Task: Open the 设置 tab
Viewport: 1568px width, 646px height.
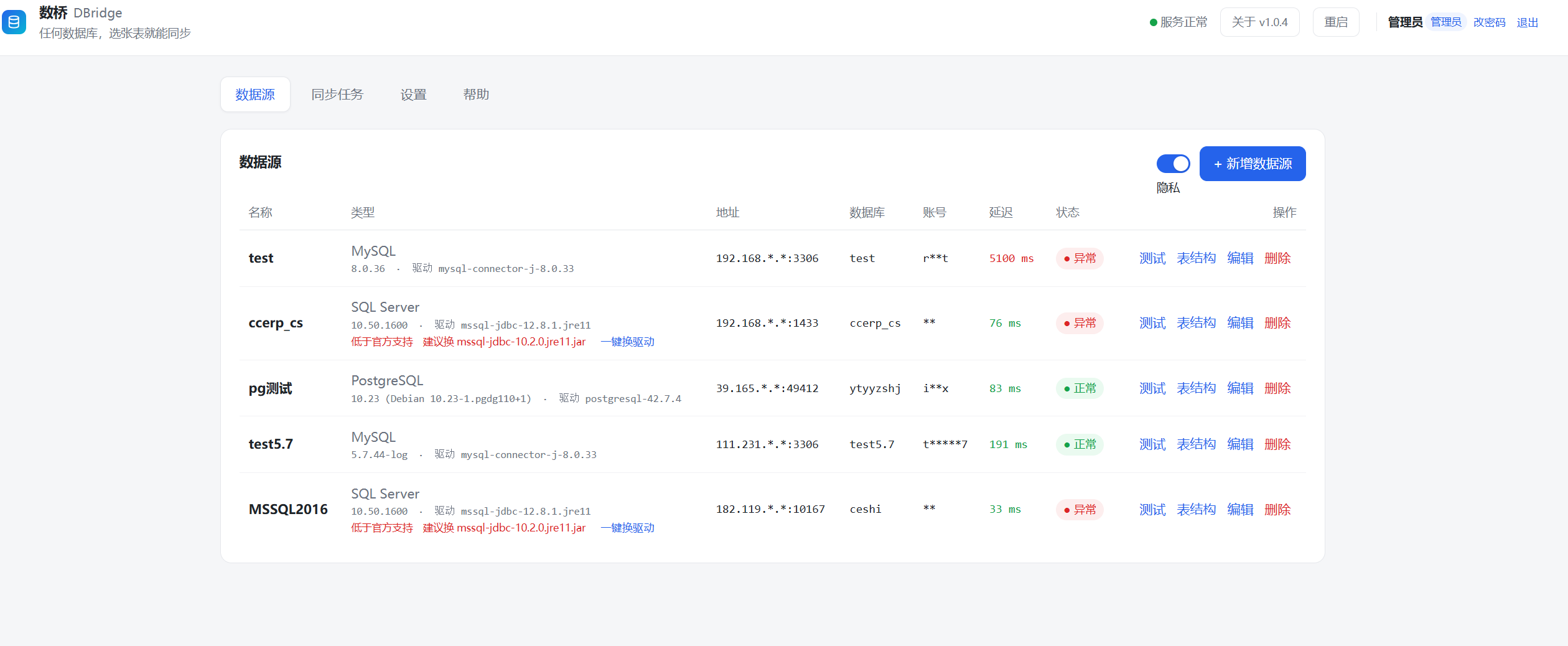Action: pyautogui.click(x=413, y=95)
